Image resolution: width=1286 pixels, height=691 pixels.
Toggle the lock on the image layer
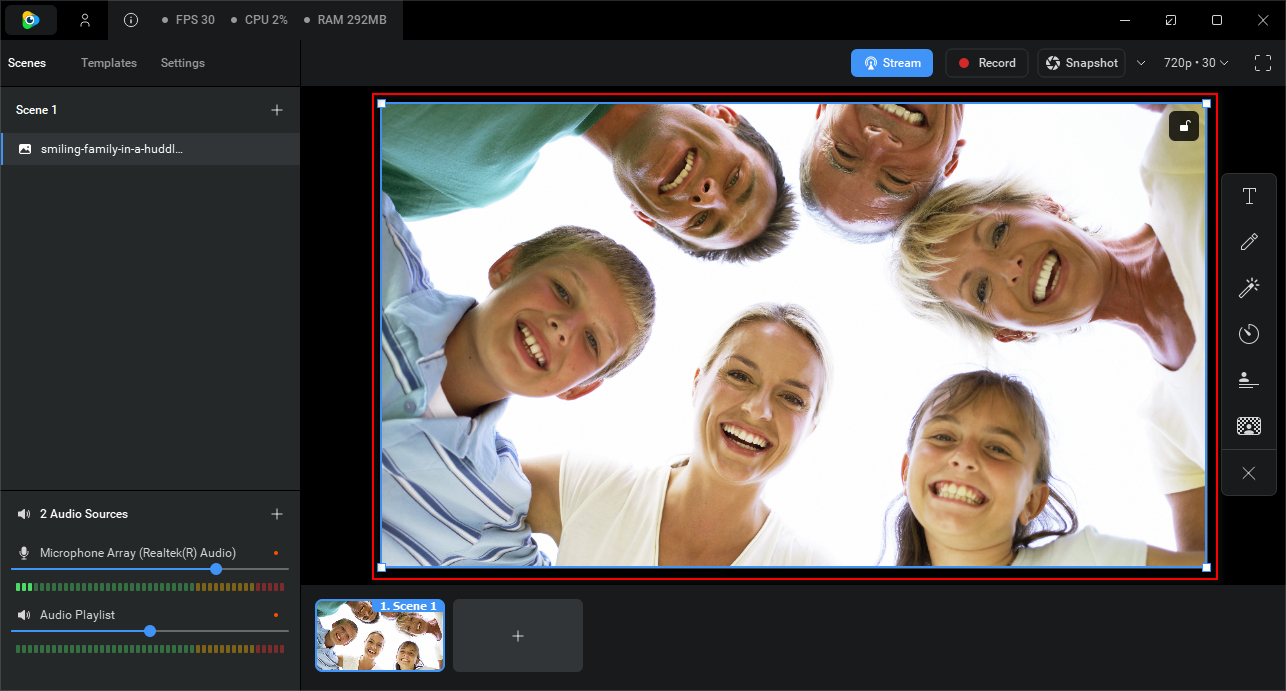[1184, 126]
